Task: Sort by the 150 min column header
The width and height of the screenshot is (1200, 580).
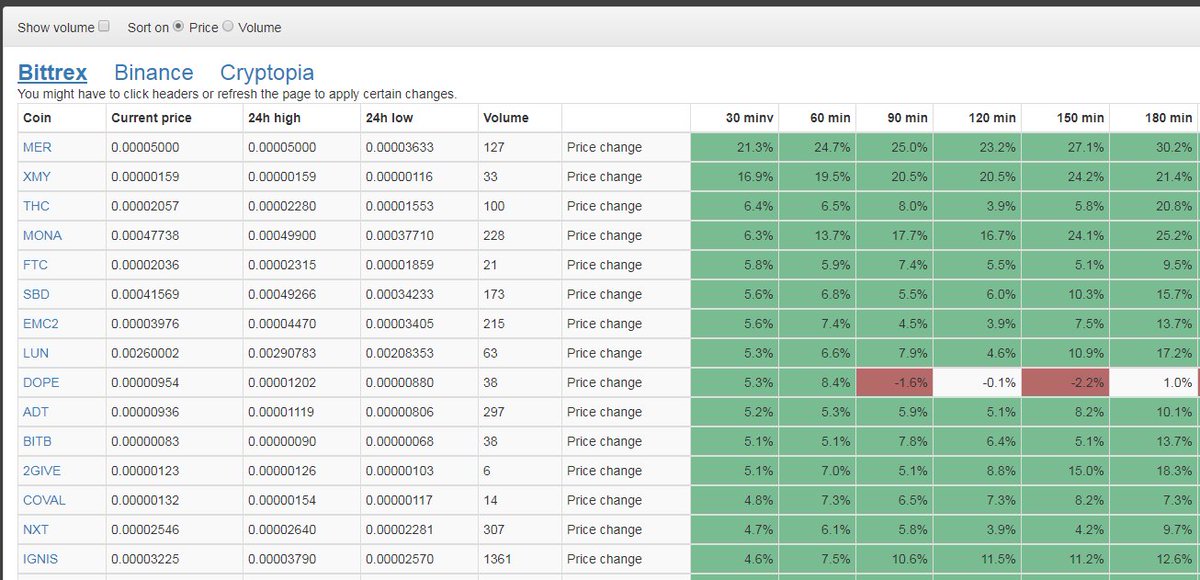Action: [x=1065, y=118]
